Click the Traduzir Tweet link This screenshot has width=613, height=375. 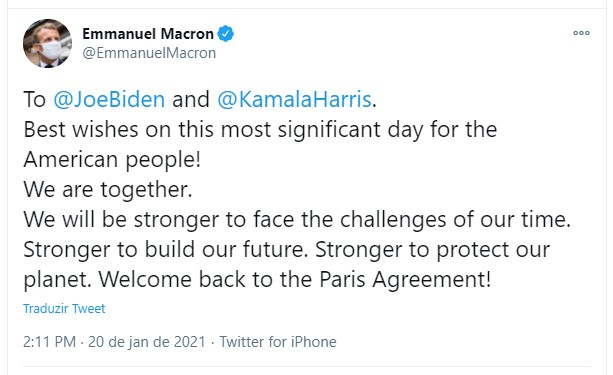(x=64, y=309)
